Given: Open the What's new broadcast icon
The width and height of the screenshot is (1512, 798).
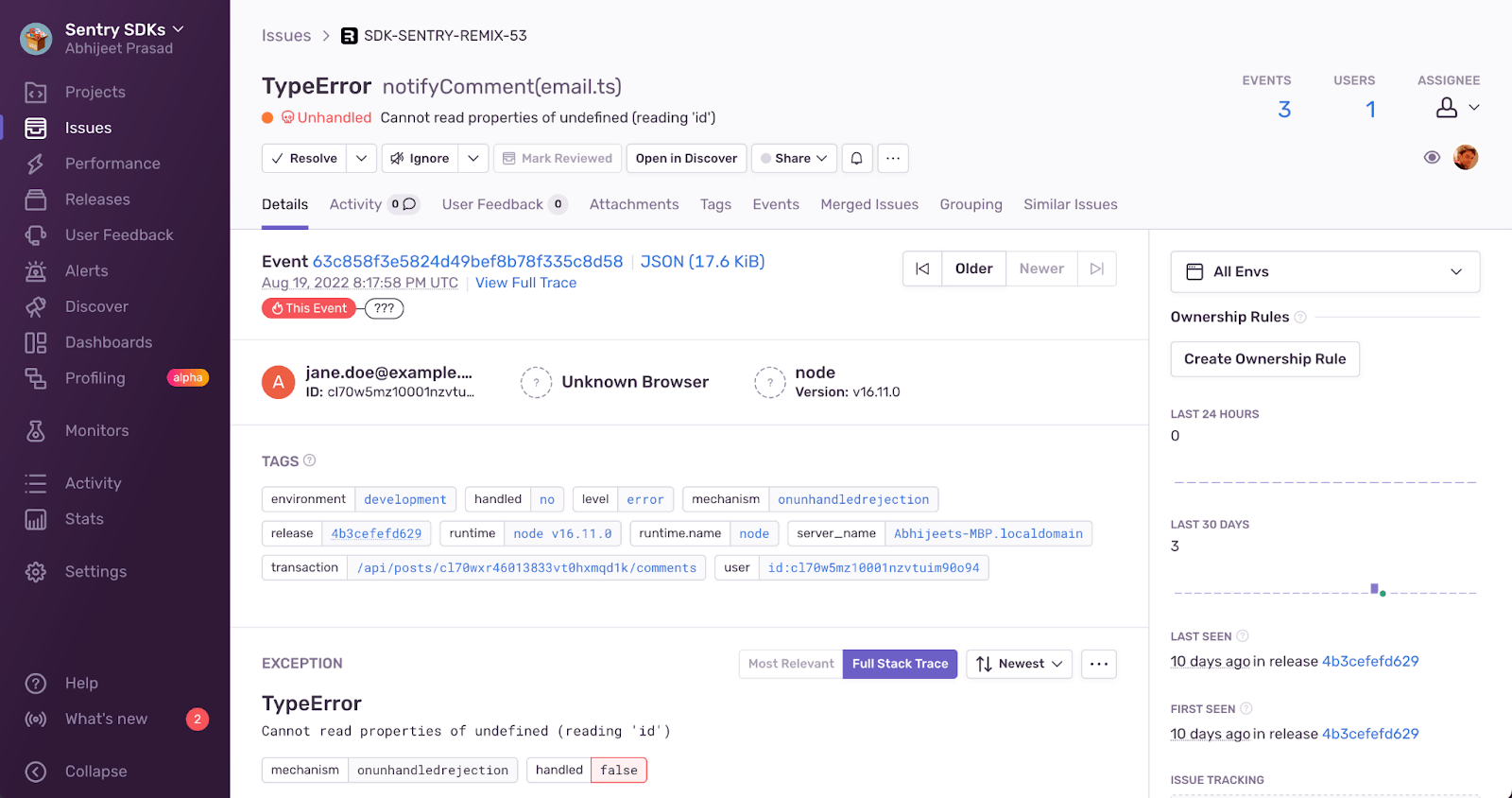Looking at the screenshot, I should point(36,720).
